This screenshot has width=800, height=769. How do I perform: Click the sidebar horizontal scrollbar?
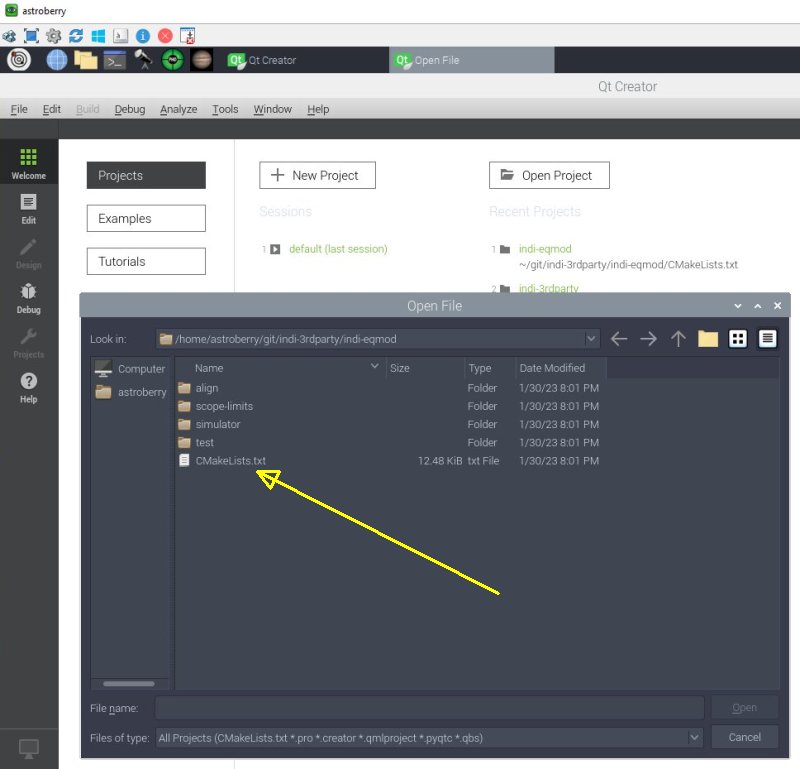click(129, 684)
